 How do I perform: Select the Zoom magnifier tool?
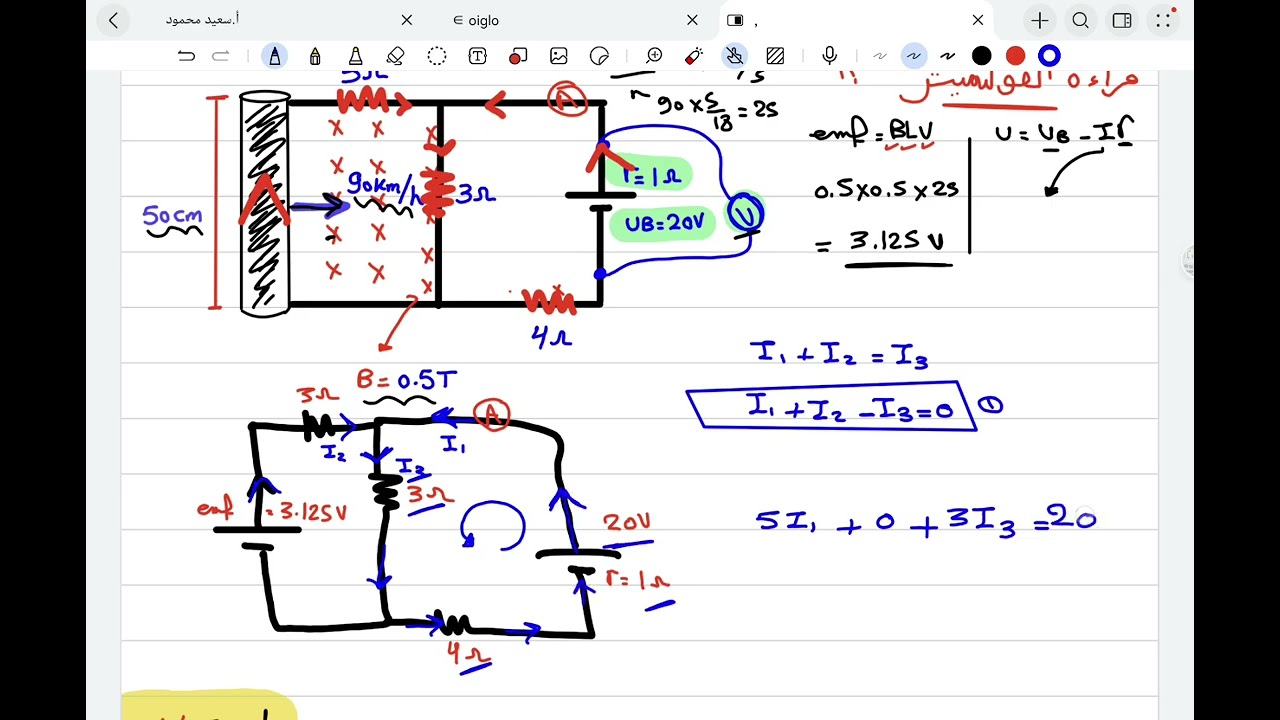click(x=654, y=56)
